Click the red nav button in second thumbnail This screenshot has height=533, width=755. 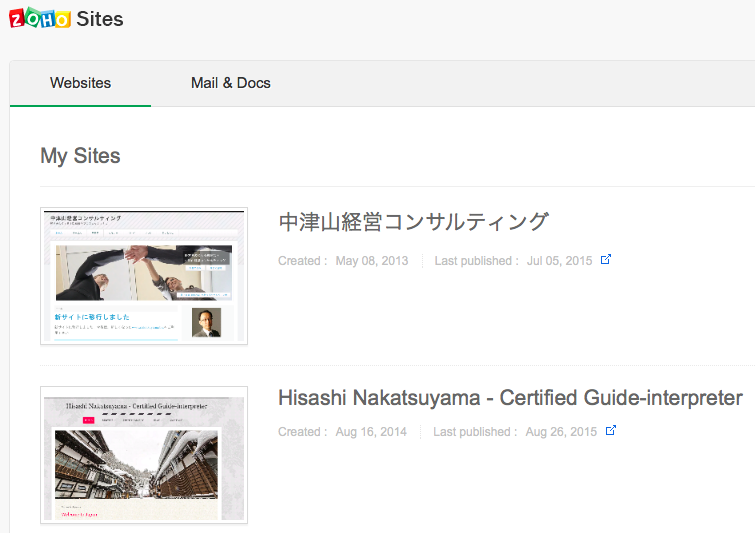tap(88, 422)
